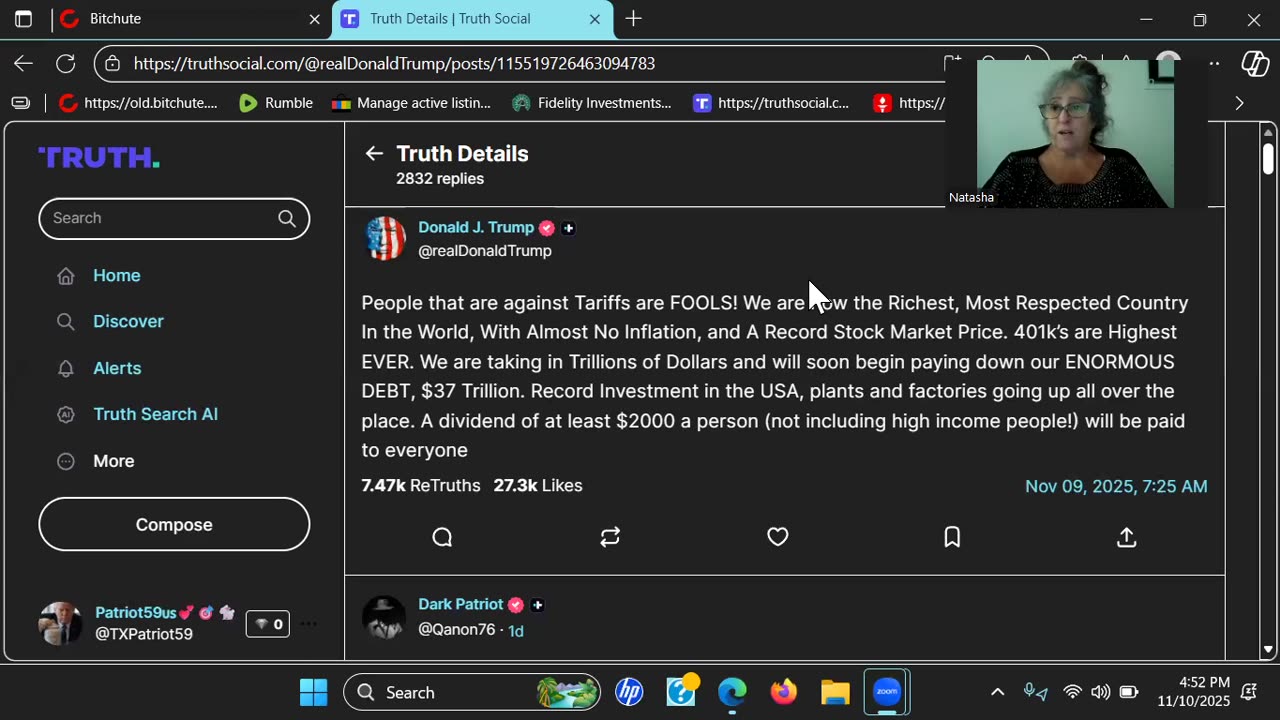Screen dimensions: 1280x720
Task: Open Dark Patriot's avatar picture
Action: click(x=384, y=617)
